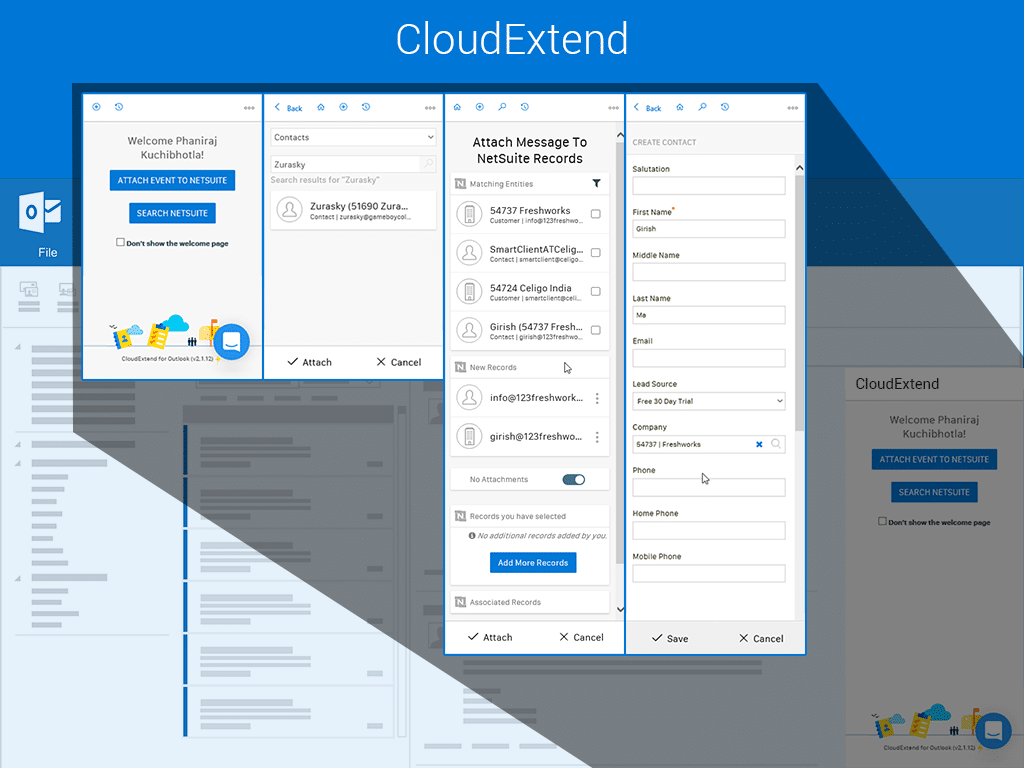Image resolution: width=1024 pixels, height=768 pixels.
Task: Tick the 54724 Celigo India checkbox
Action: pos(596,292)
